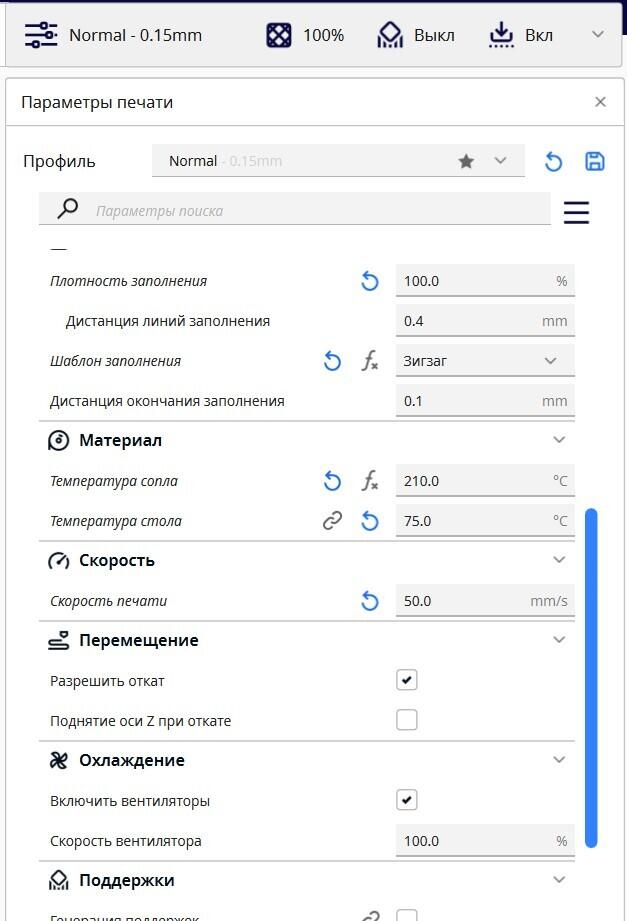Click the Поддержки support icon
The width and height of the screenshot is (627, 921).
tap(58, 880)
